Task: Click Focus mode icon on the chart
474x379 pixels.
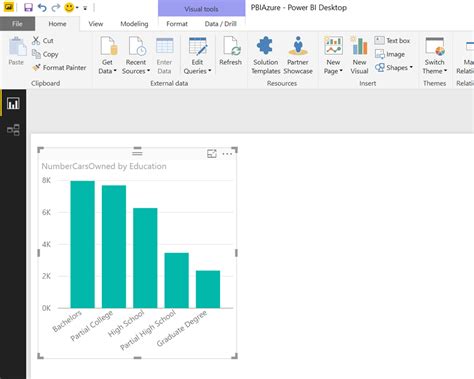Action: pyautogui.click(x=212, y=154)
